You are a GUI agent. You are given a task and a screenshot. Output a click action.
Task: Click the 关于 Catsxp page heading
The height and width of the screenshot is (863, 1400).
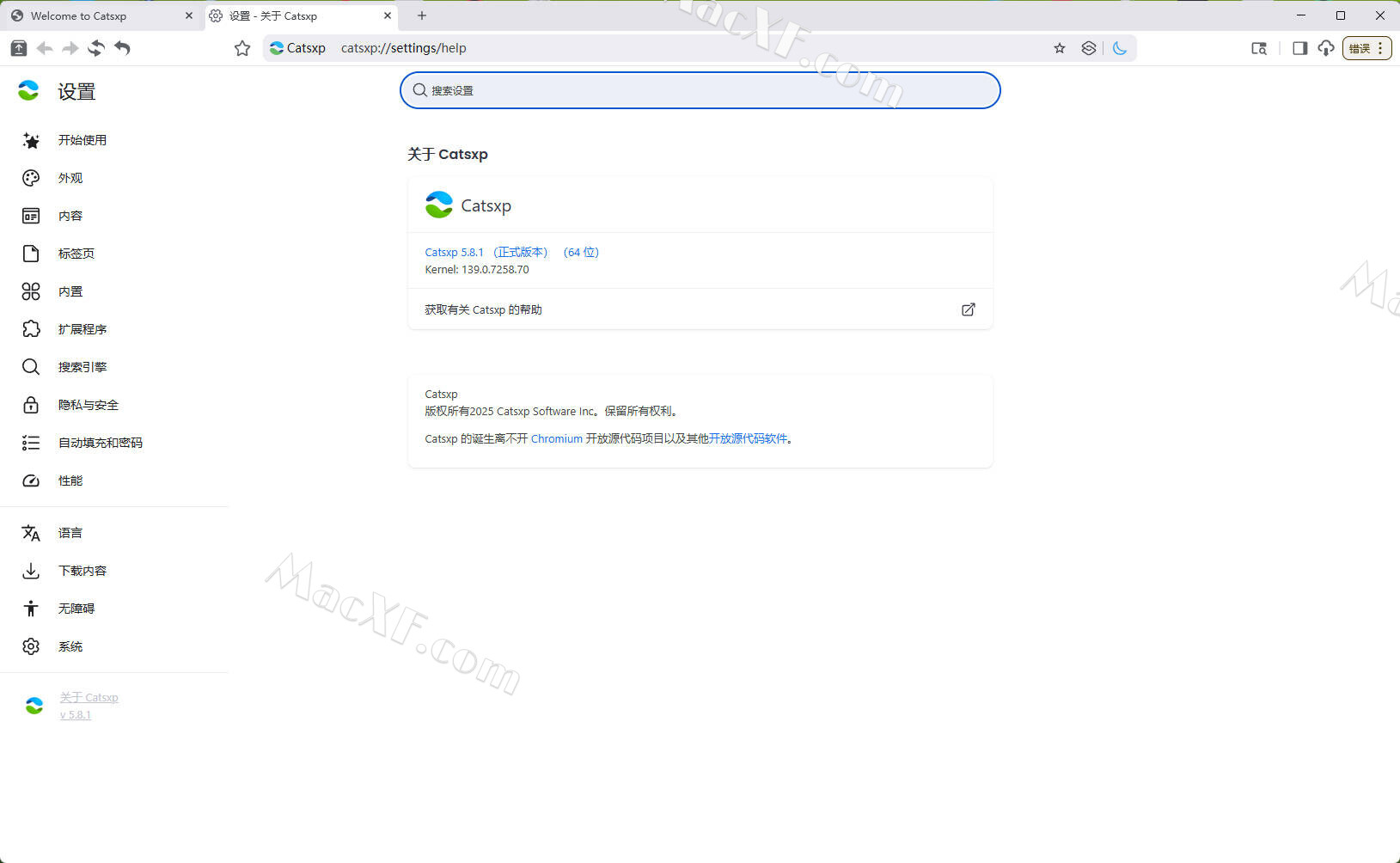pyautogui.click(x=448, y=154)
